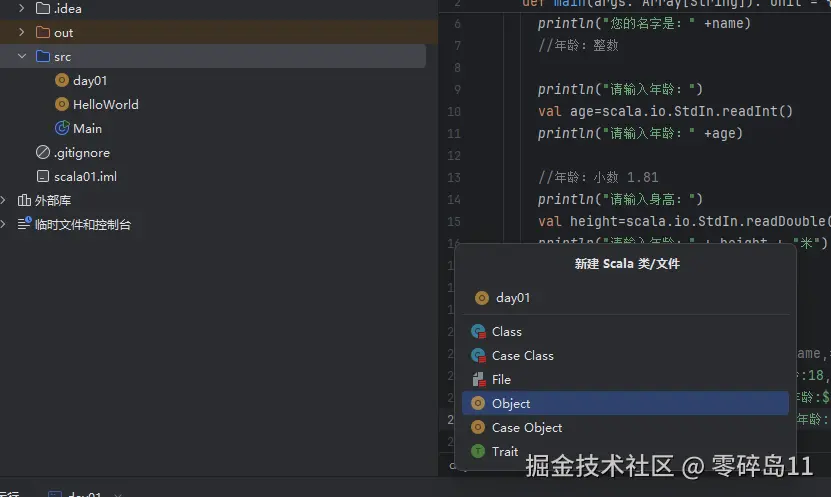Click the Case Object type icon

[x=478, y=427]
